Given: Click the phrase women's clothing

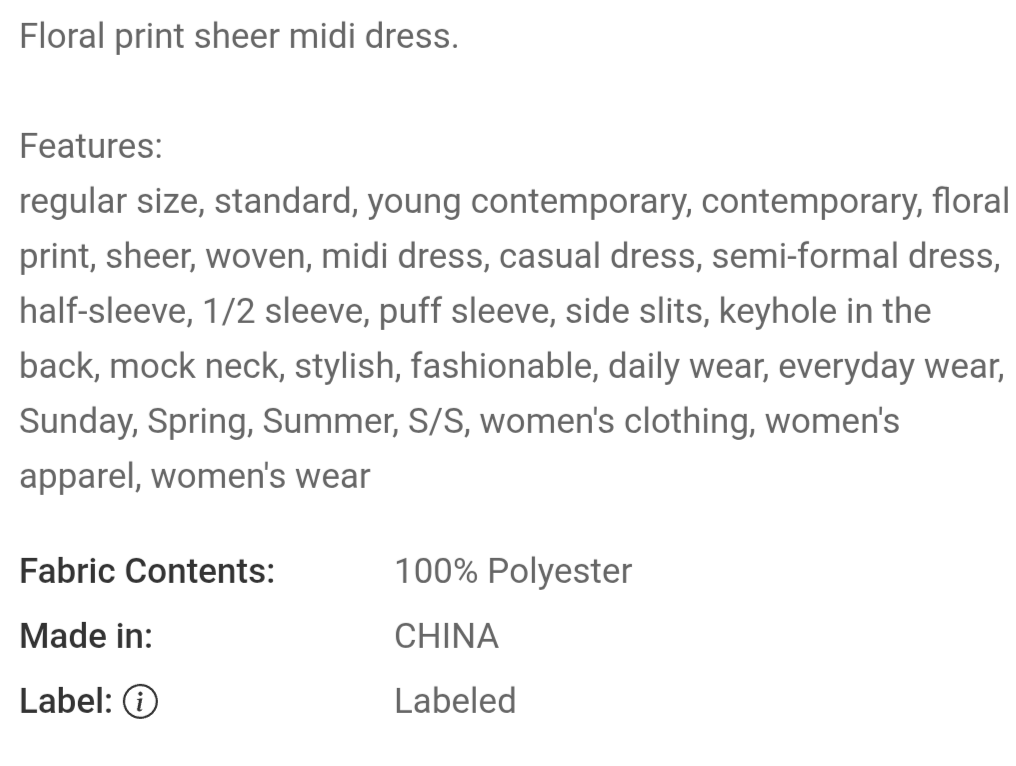Looking at the screenshot, I should tap(614, 421).
